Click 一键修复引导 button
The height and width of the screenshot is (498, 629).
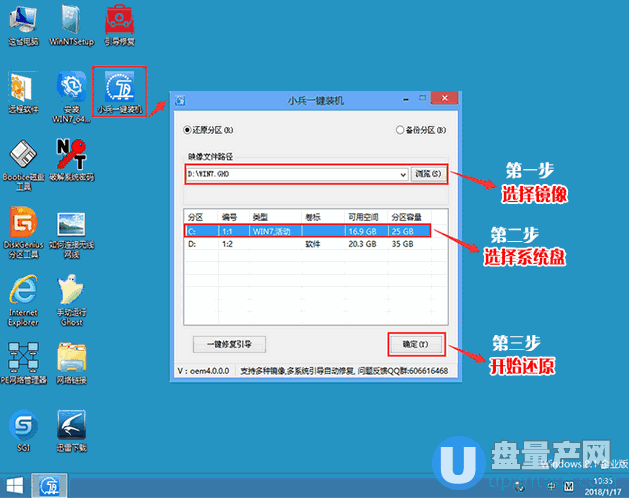pyautogui.click(x=229, y=344)
